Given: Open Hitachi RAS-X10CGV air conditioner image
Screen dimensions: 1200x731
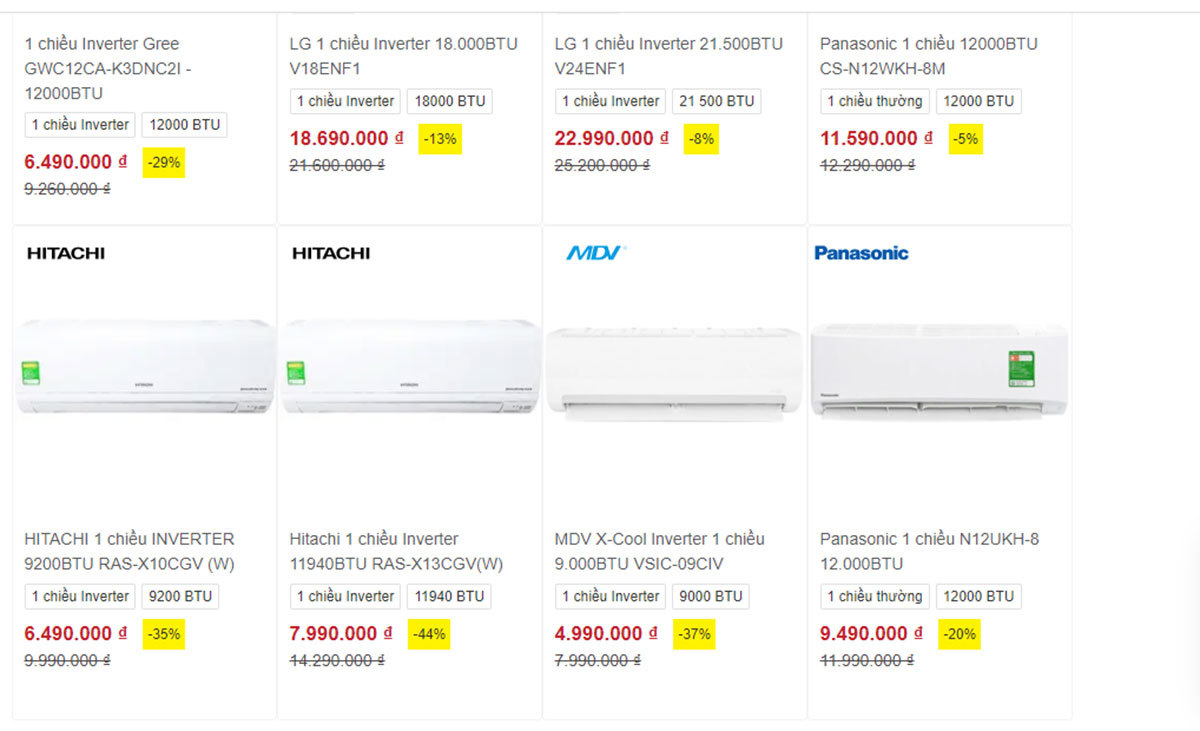Looking at the screenshot, I should (144, 368).
